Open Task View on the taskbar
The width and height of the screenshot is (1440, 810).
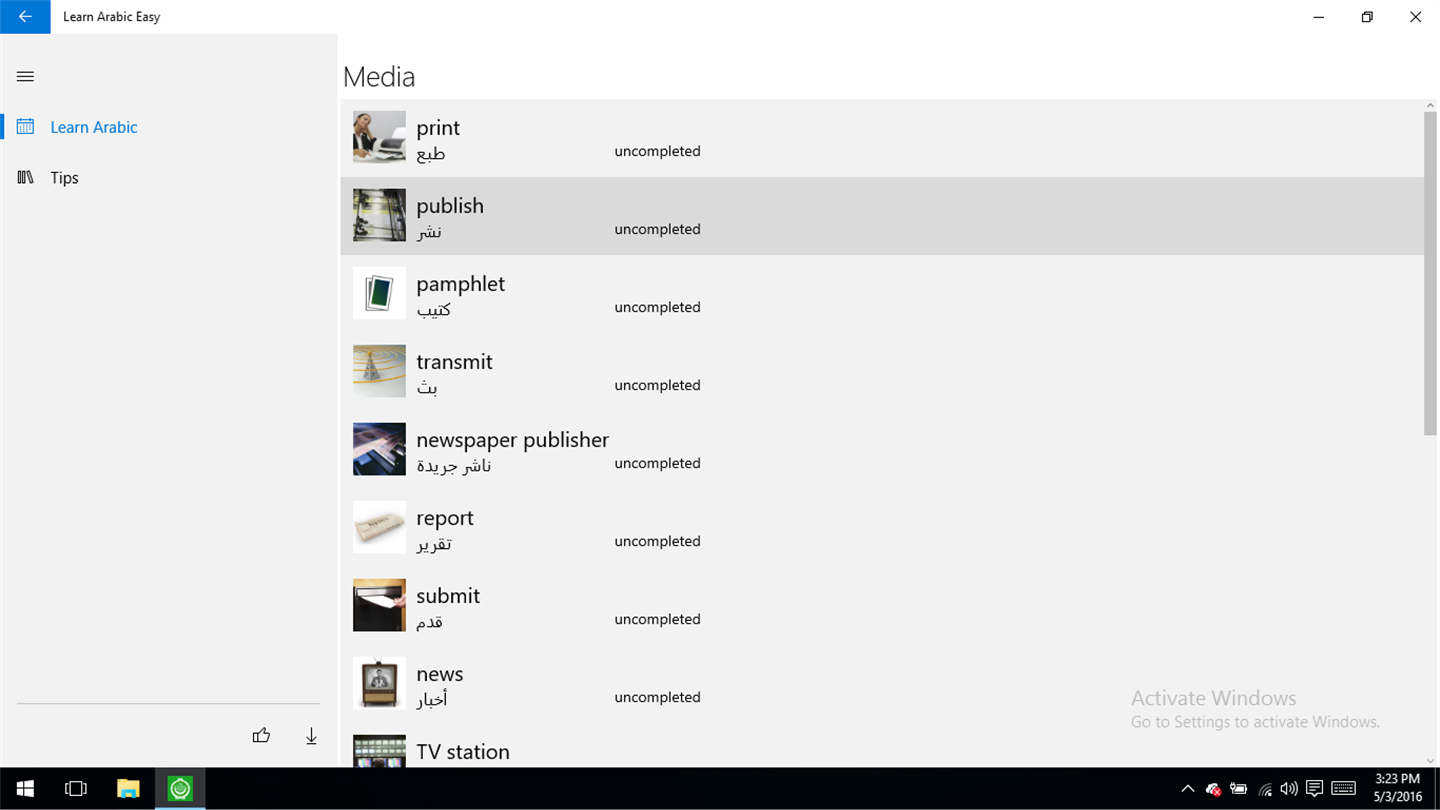[x=76, y=789]
